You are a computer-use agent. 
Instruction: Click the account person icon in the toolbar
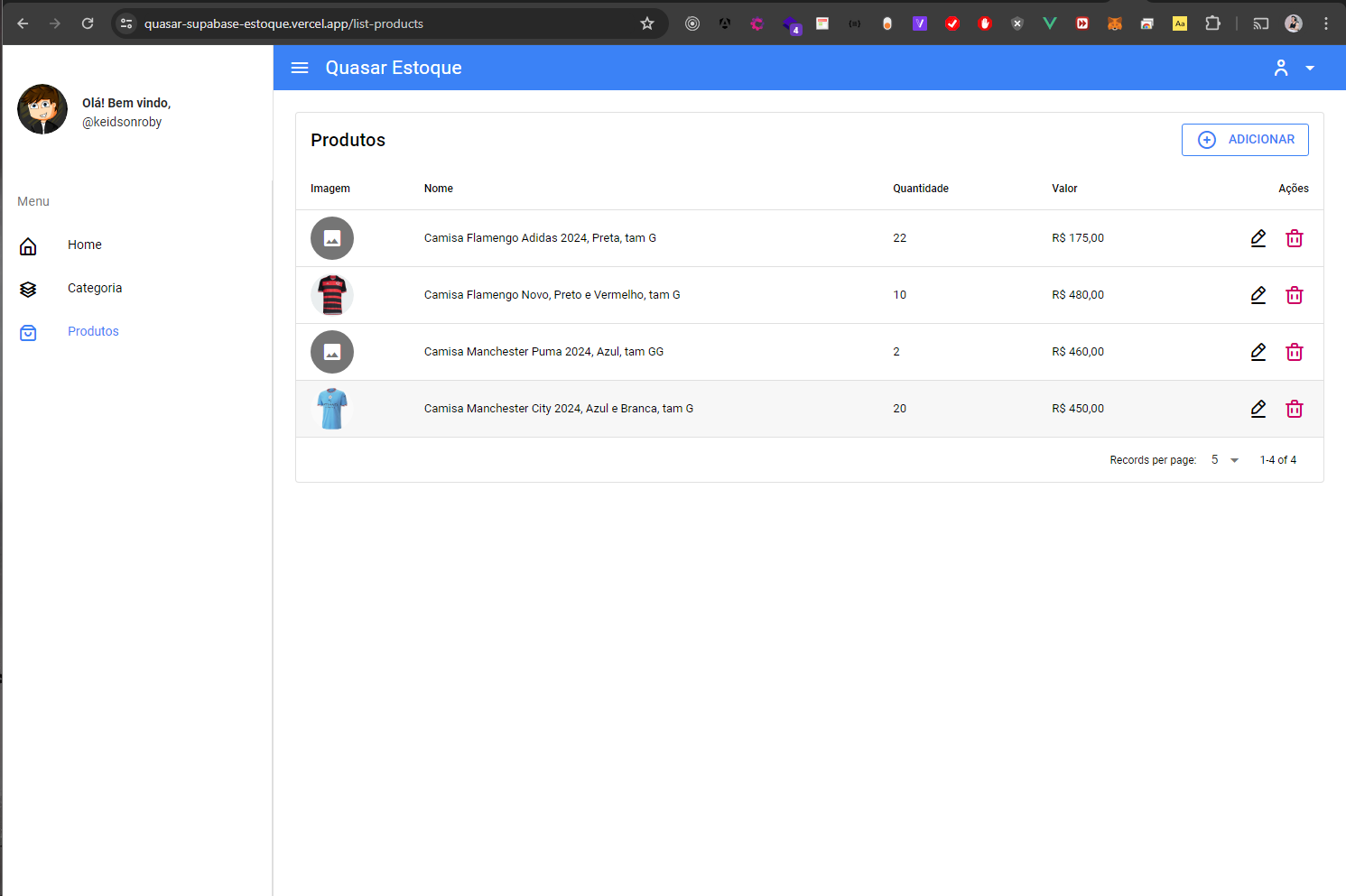[1281, 67]
